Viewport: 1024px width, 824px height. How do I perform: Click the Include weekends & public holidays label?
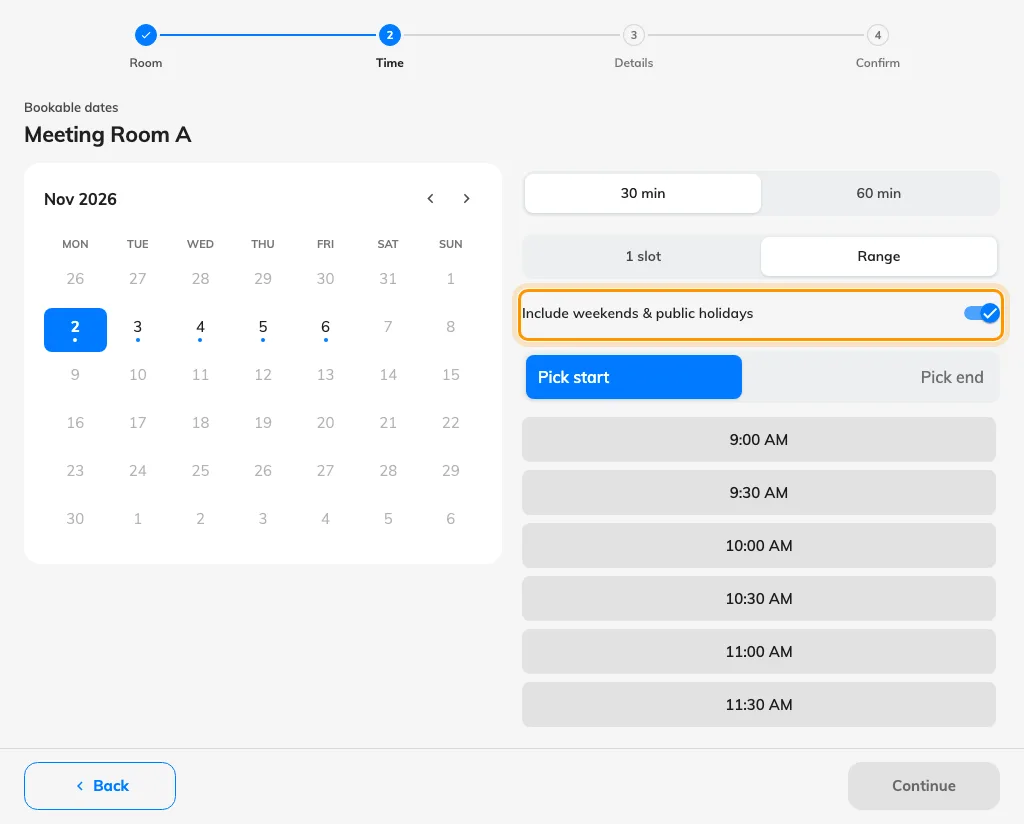point(637,313)
